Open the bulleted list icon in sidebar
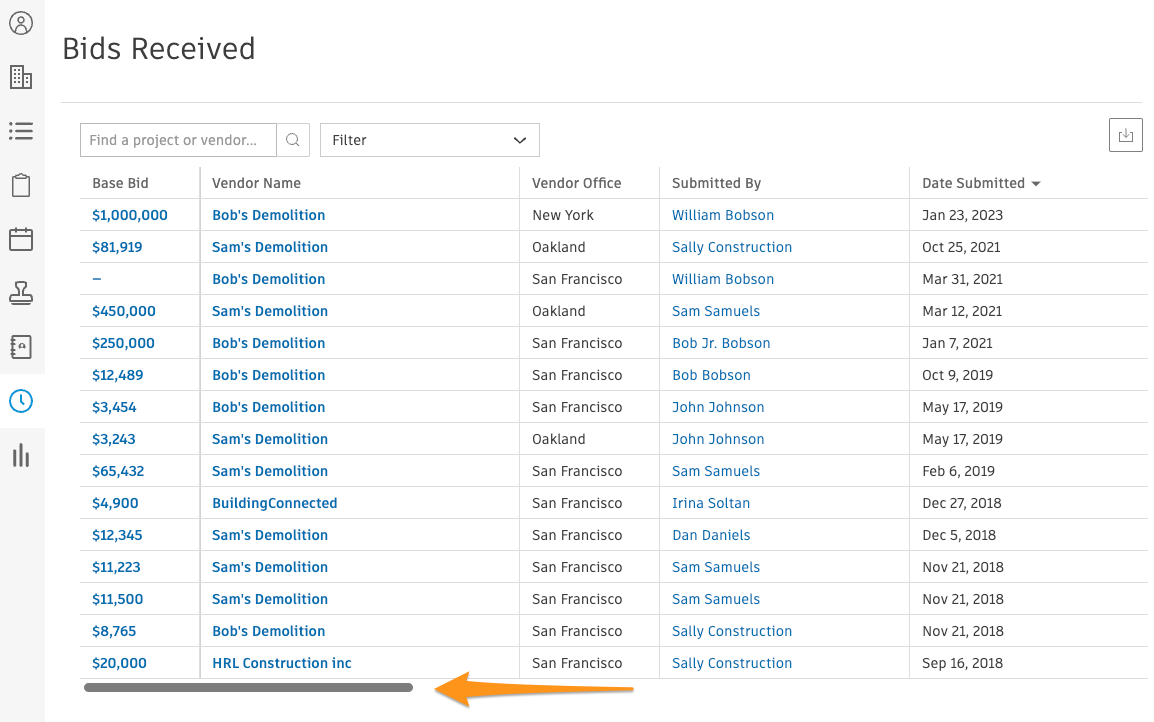The height and width of the screenshot is (722, 1154). tap(21, 131)
